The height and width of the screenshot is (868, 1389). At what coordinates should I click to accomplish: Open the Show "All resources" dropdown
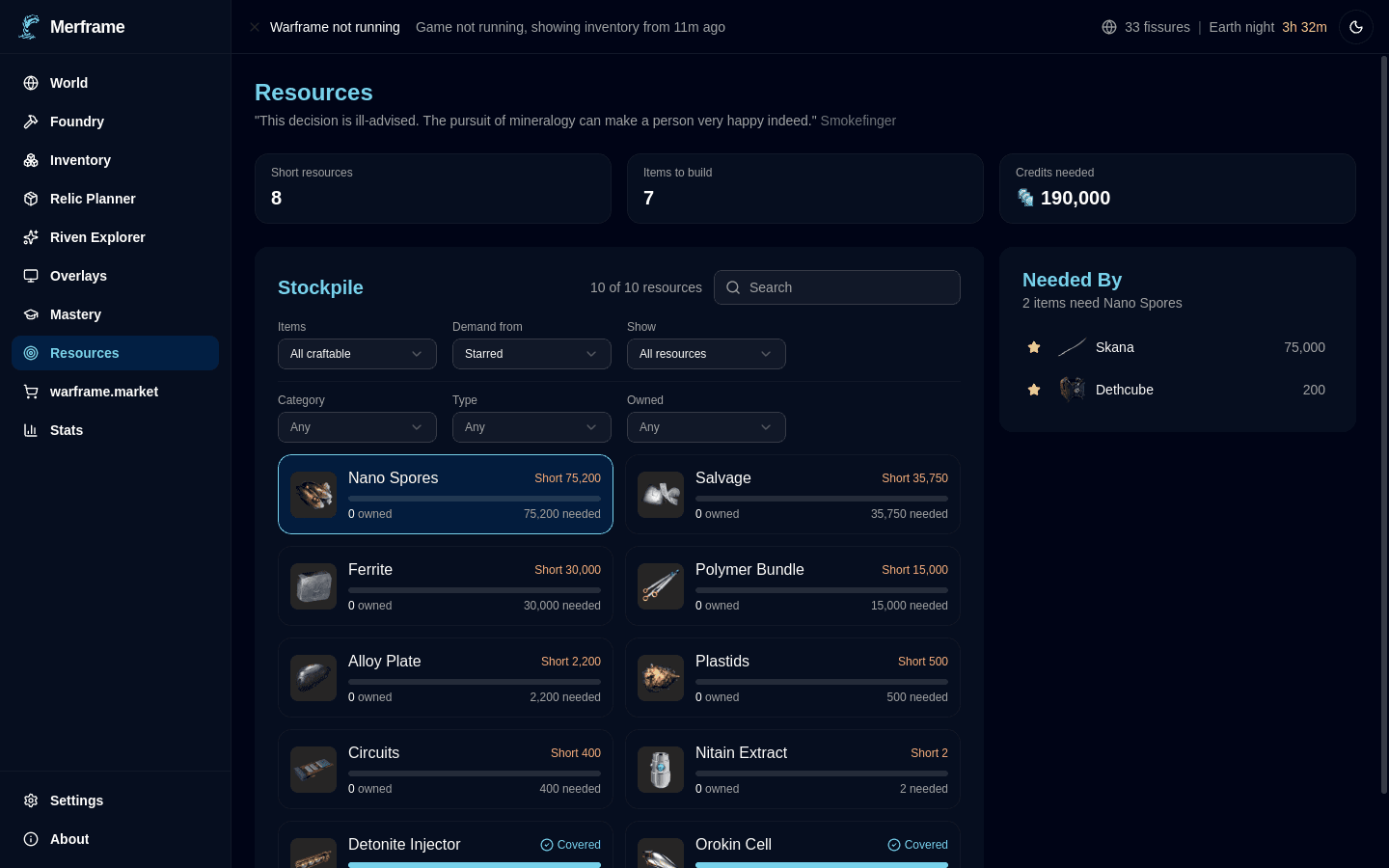pyautogui.click(x=706, y=354)
